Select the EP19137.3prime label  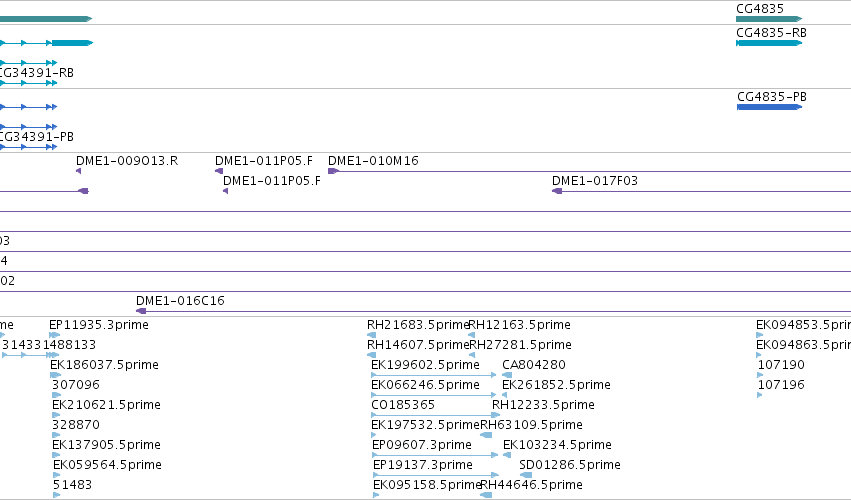423,465
